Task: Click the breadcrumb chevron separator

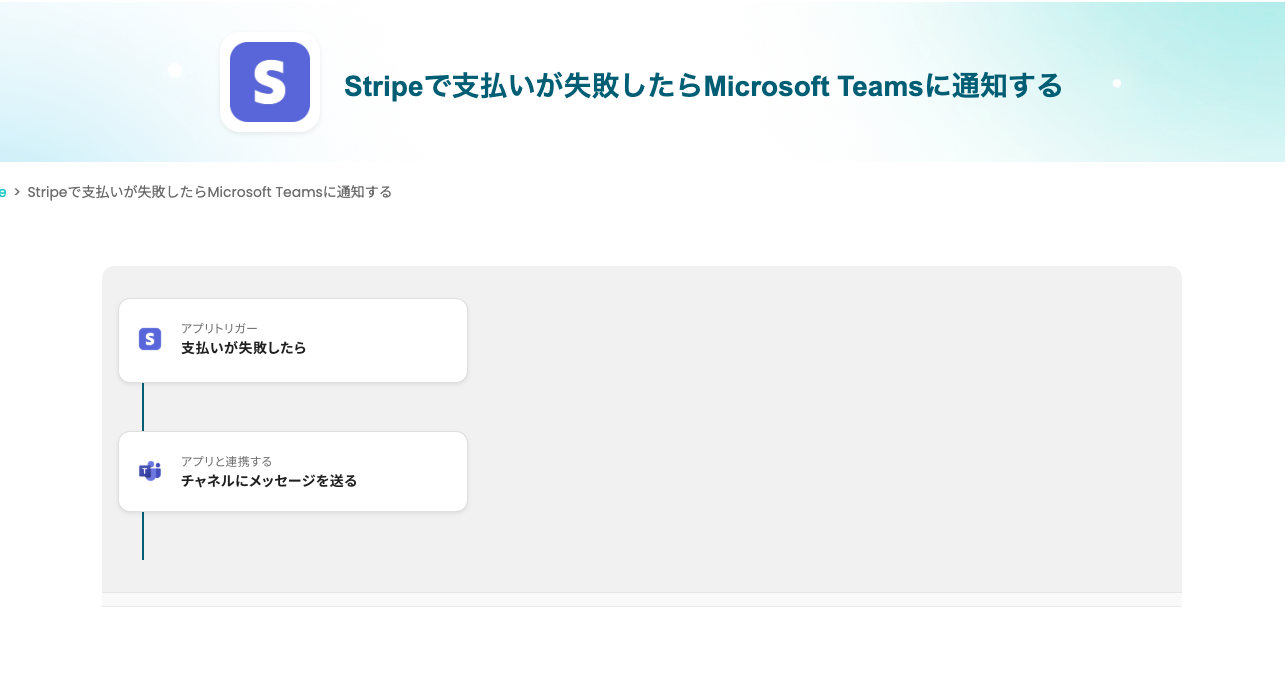Action: (x=17, y=192)
